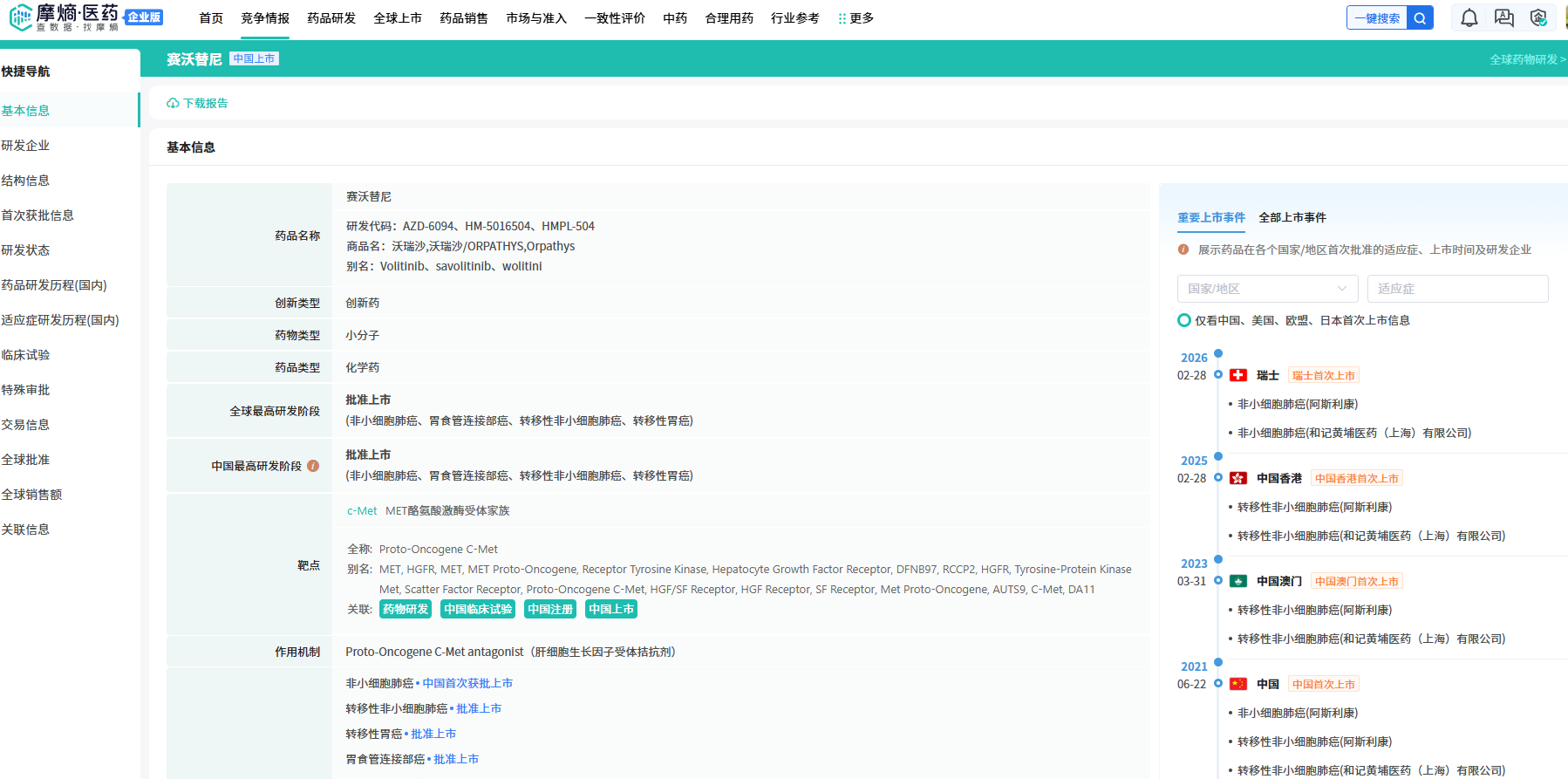Click the 一键搜索 search box

[1377, 17]
